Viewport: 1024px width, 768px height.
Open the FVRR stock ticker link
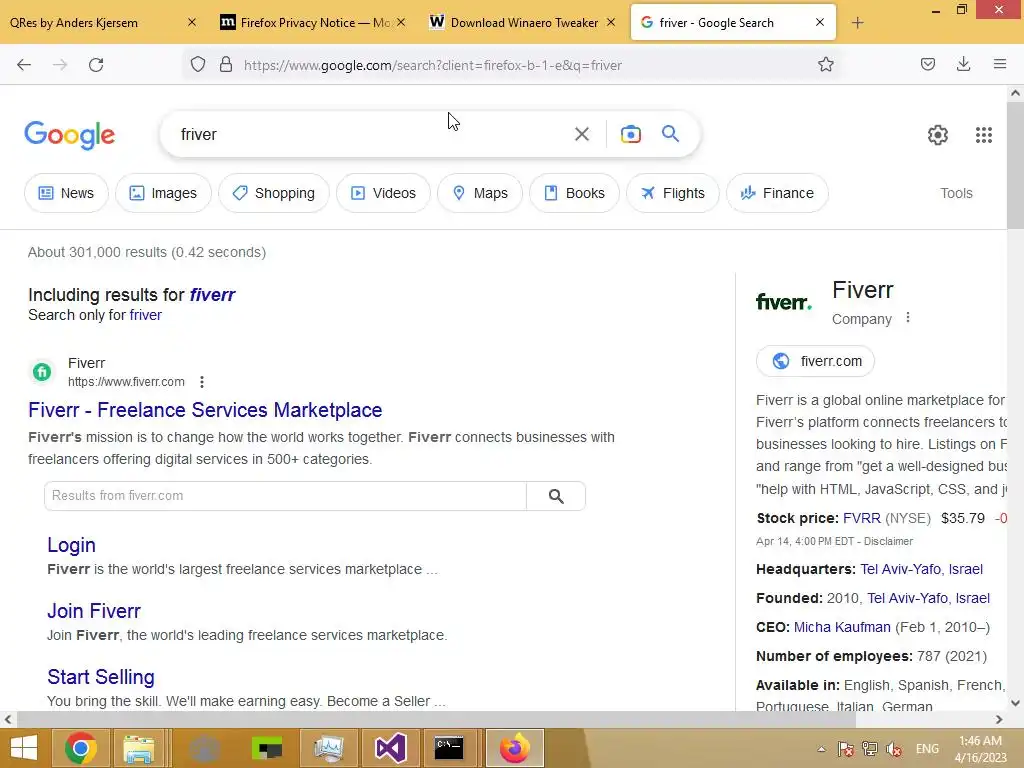click(861, 519)
